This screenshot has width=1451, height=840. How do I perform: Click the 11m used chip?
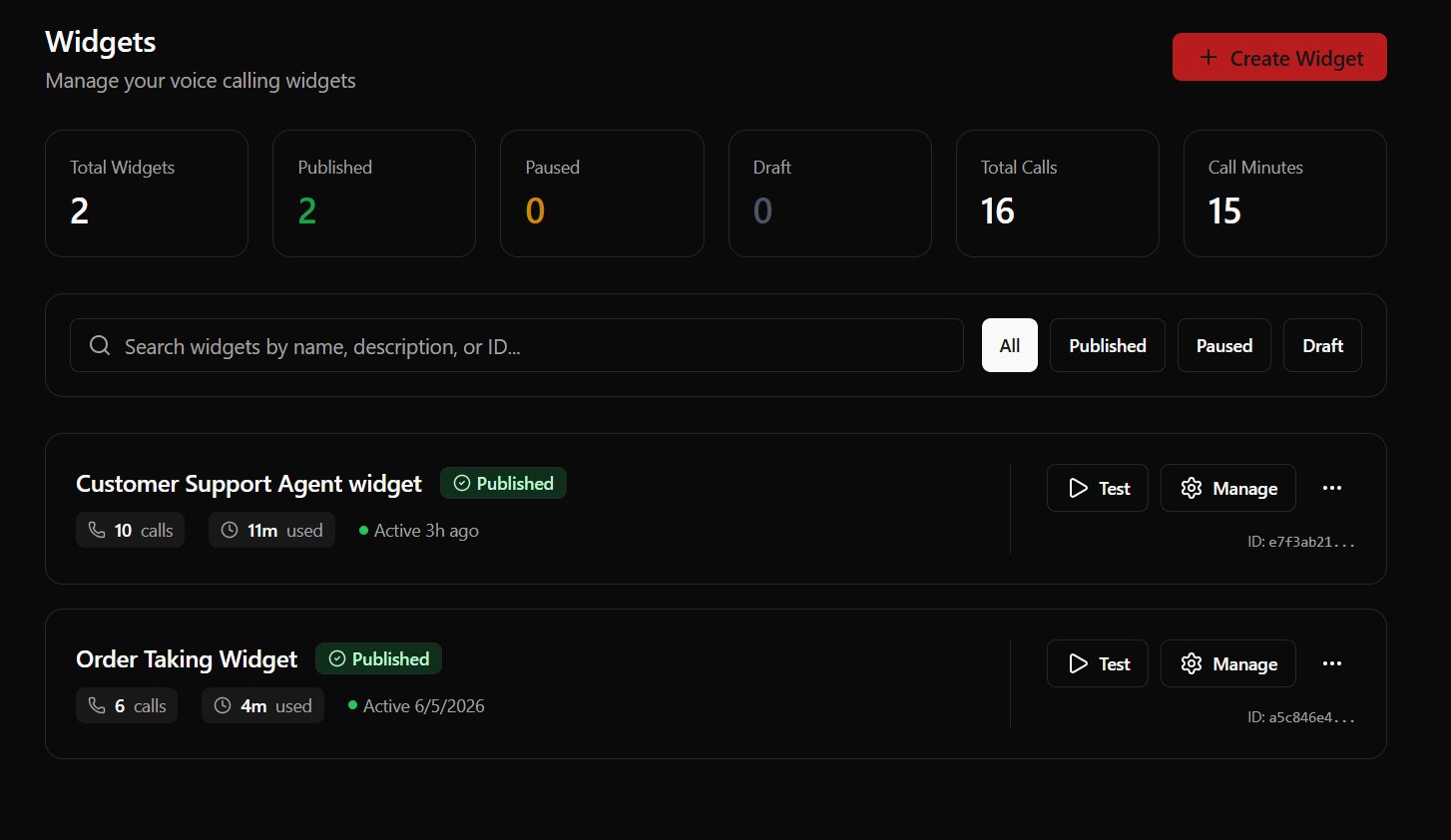pyautogui.click(x=271, y=530)
